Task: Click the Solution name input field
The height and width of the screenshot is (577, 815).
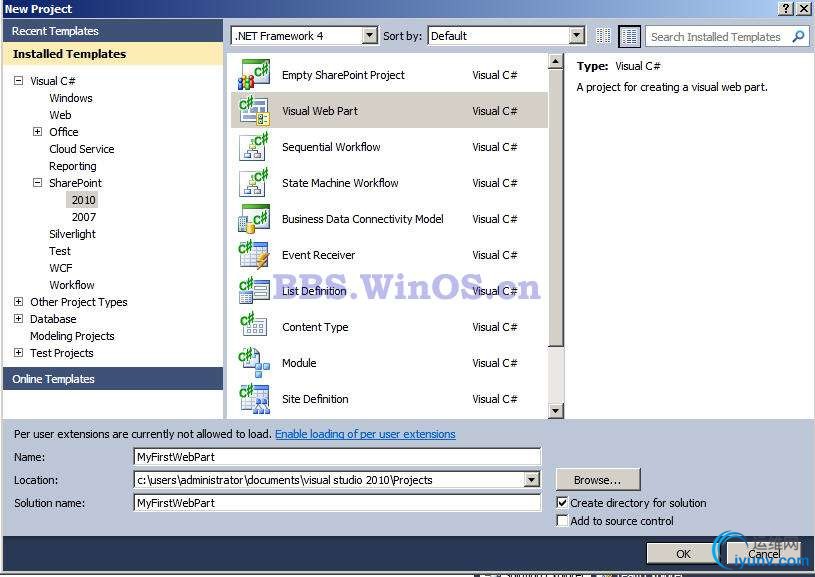Action: coord(337,503)
